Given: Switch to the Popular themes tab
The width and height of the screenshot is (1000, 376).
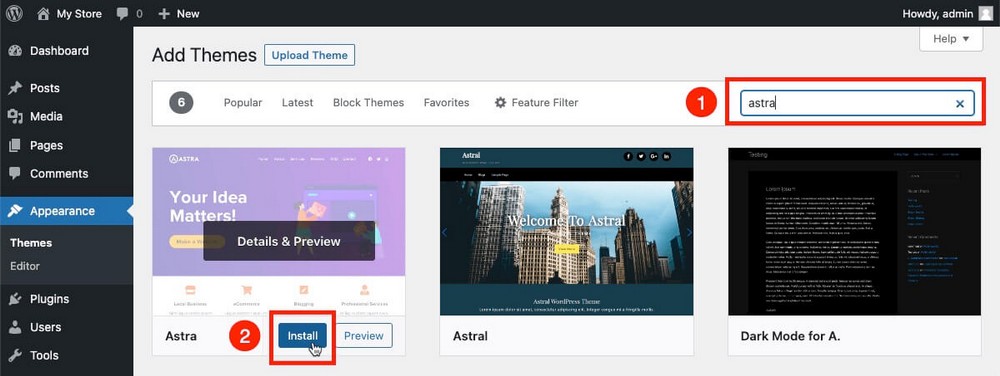Looking at the screenshot, I should pos(243,103).
